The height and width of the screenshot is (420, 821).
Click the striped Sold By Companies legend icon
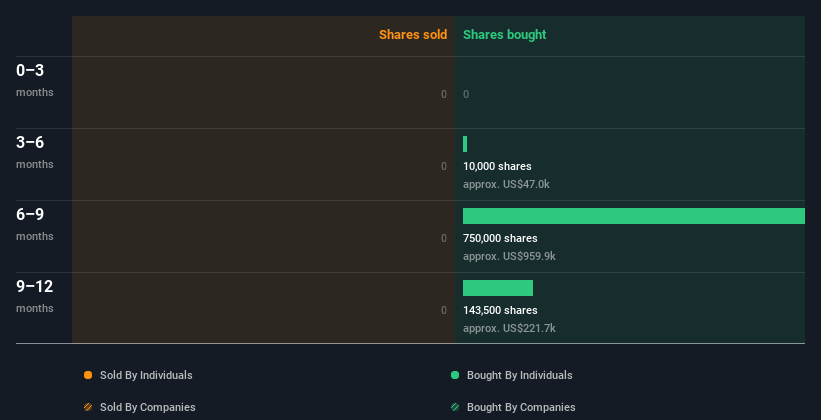pyautogui.click(x=88, y=407)
